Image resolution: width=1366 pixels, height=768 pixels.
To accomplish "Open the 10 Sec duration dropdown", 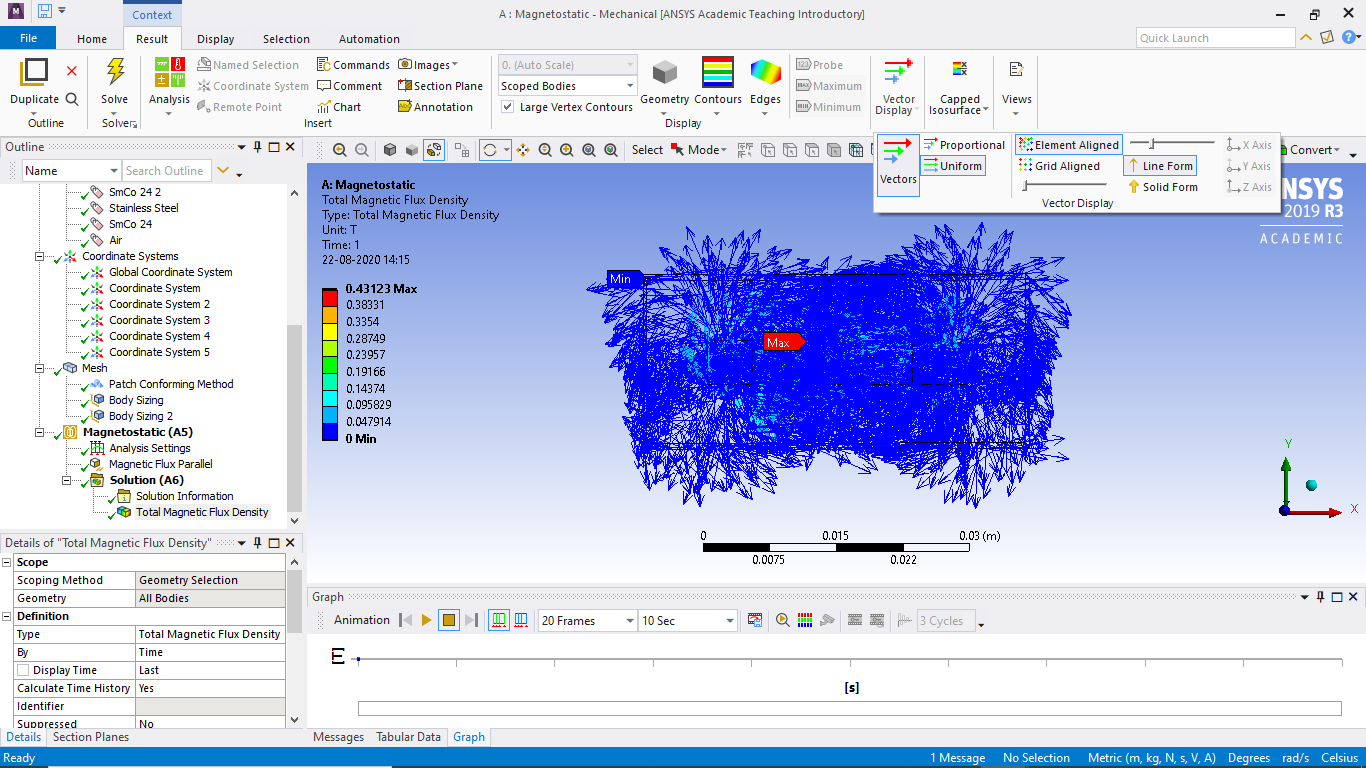I will click(x=688, y=621).
